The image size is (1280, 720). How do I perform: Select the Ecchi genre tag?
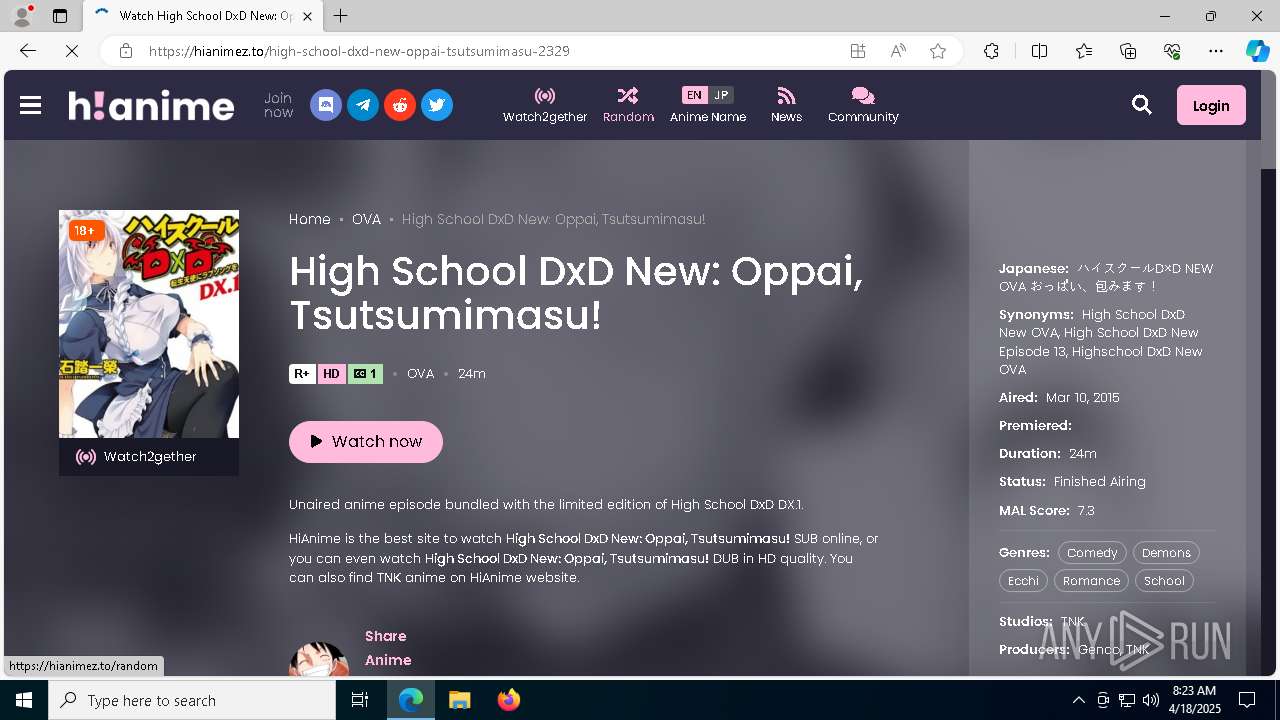[1023, 581]
